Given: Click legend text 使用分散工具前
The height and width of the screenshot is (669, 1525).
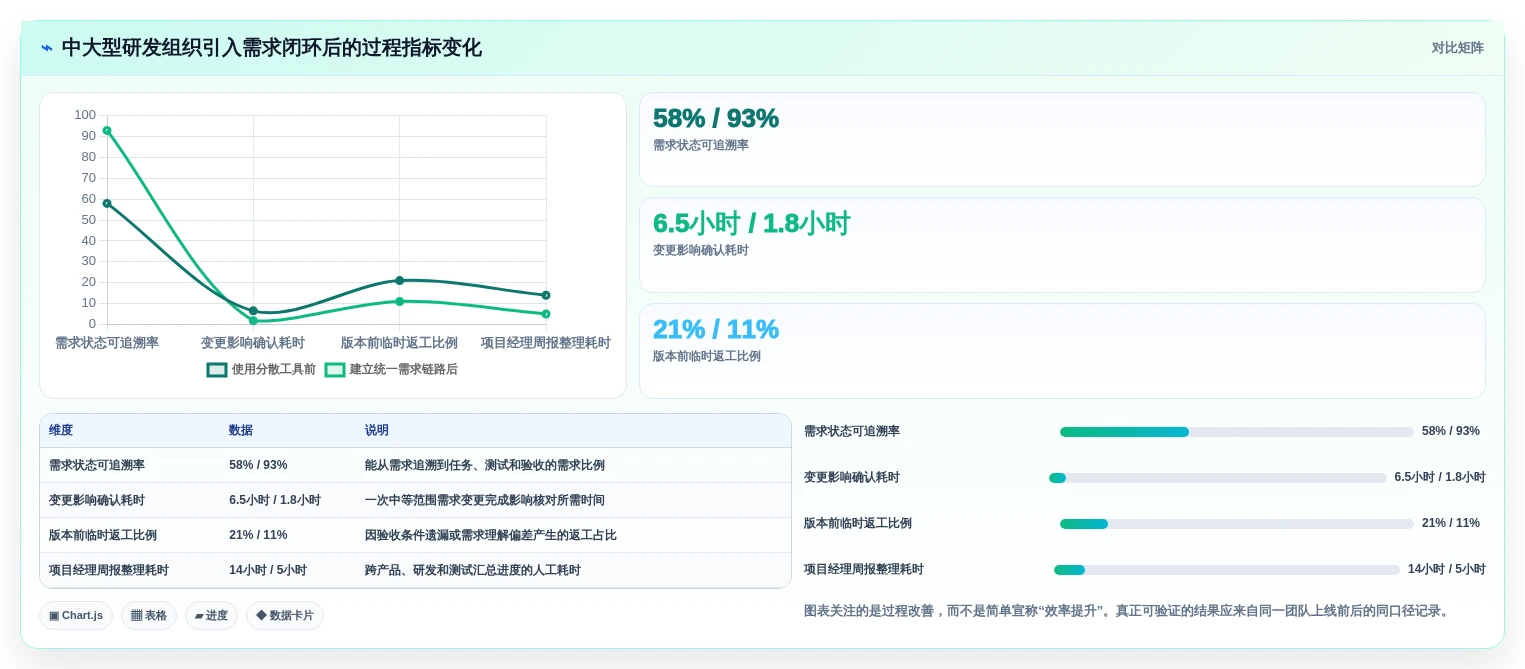Looking at the screenshot, I should pos(274,370).
